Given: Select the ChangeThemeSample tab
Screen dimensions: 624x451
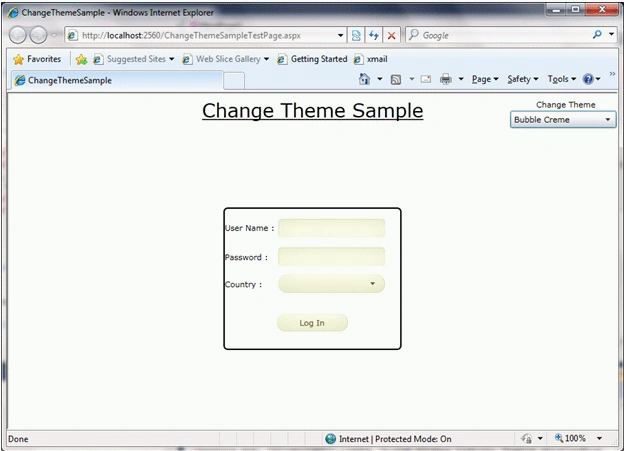Looking at the screenshot, I should pos(116,80).
